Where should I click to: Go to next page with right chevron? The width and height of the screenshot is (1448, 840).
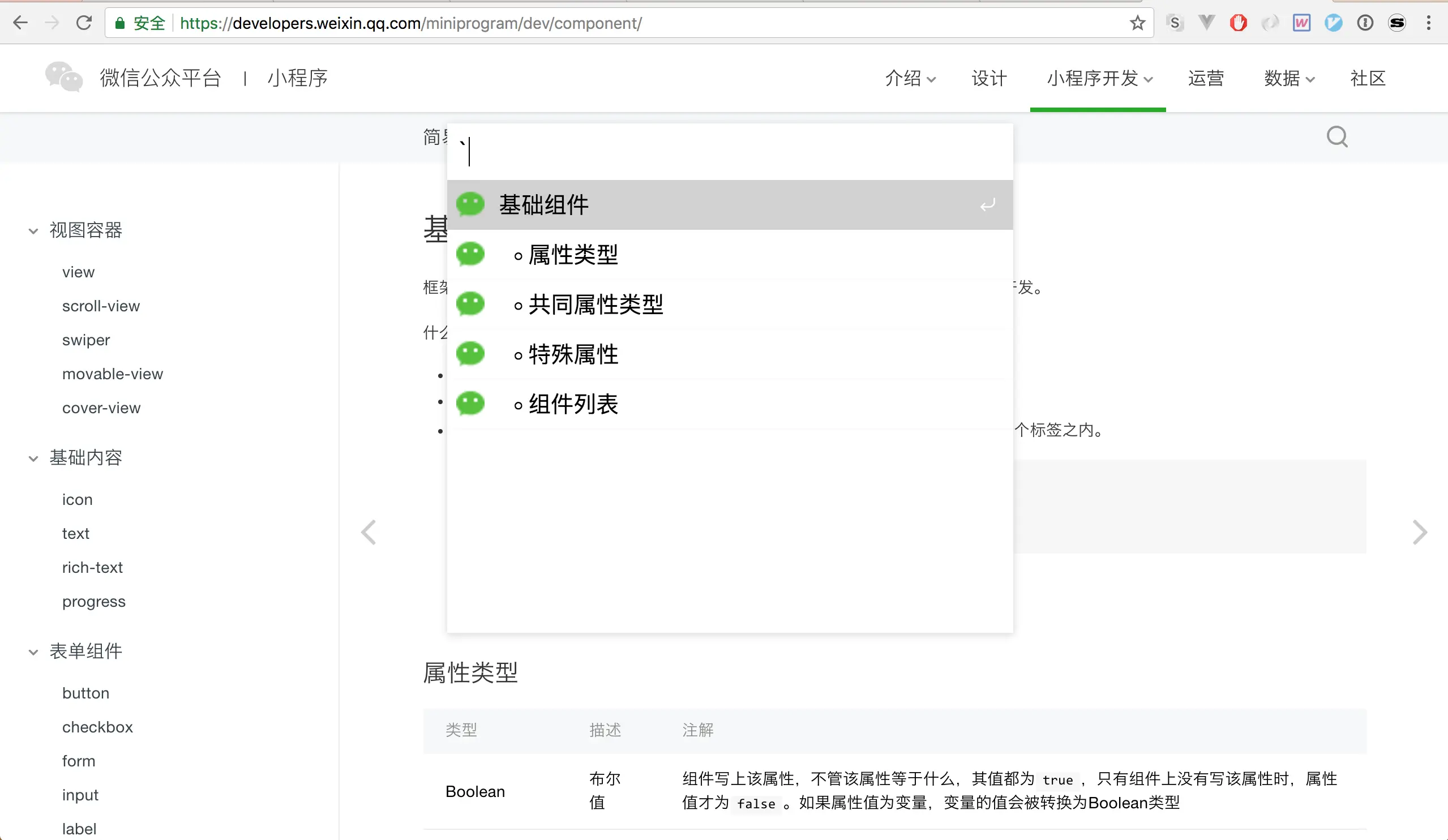[x=1419, y=532]
